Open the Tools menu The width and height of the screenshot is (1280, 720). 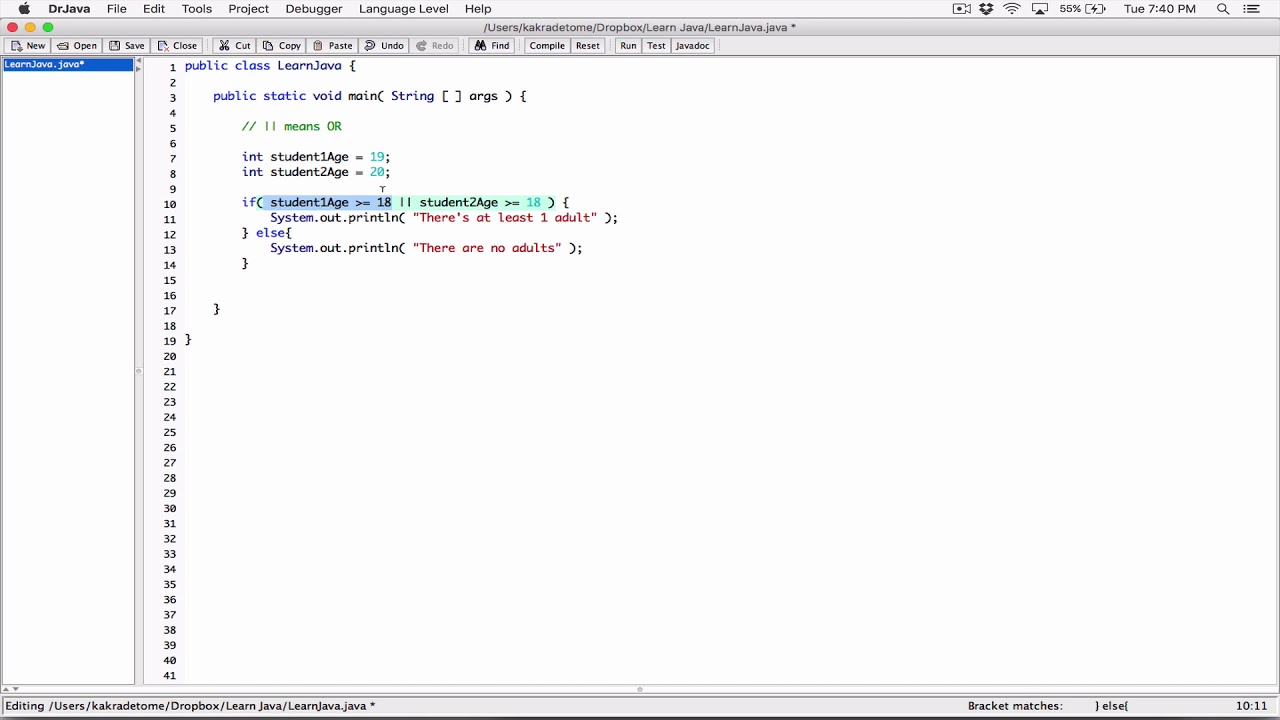tap(197, 9)
